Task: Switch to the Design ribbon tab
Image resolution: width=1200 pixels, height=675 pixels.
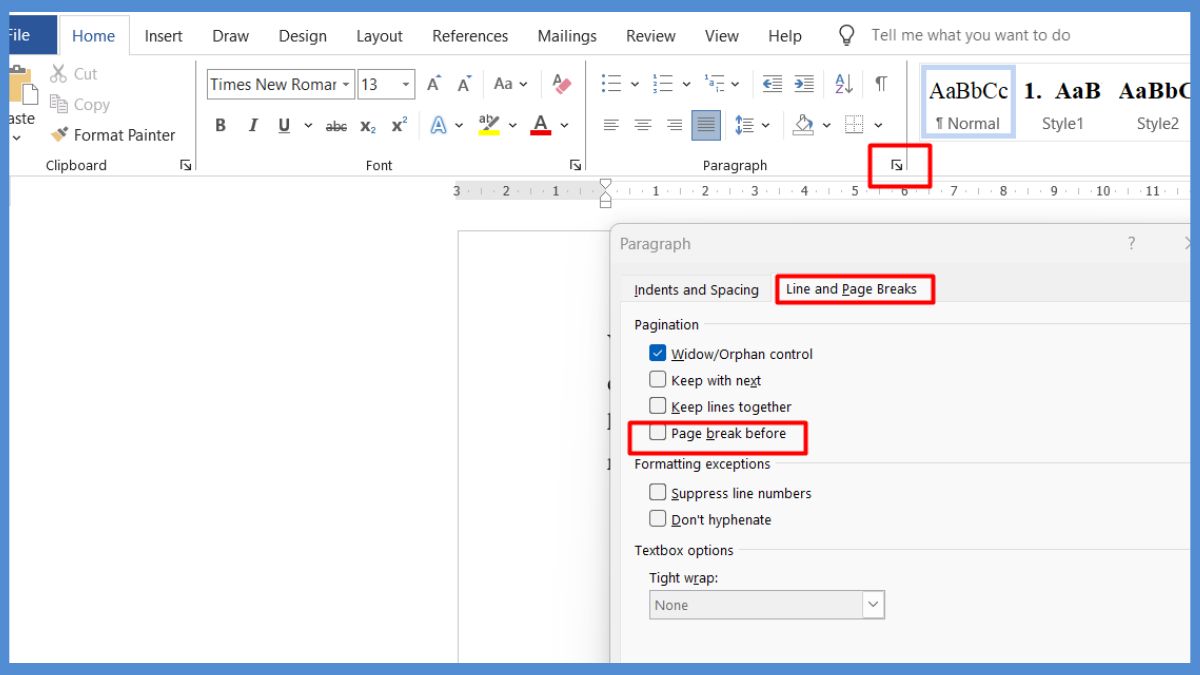Action: (x=302, y=35)
